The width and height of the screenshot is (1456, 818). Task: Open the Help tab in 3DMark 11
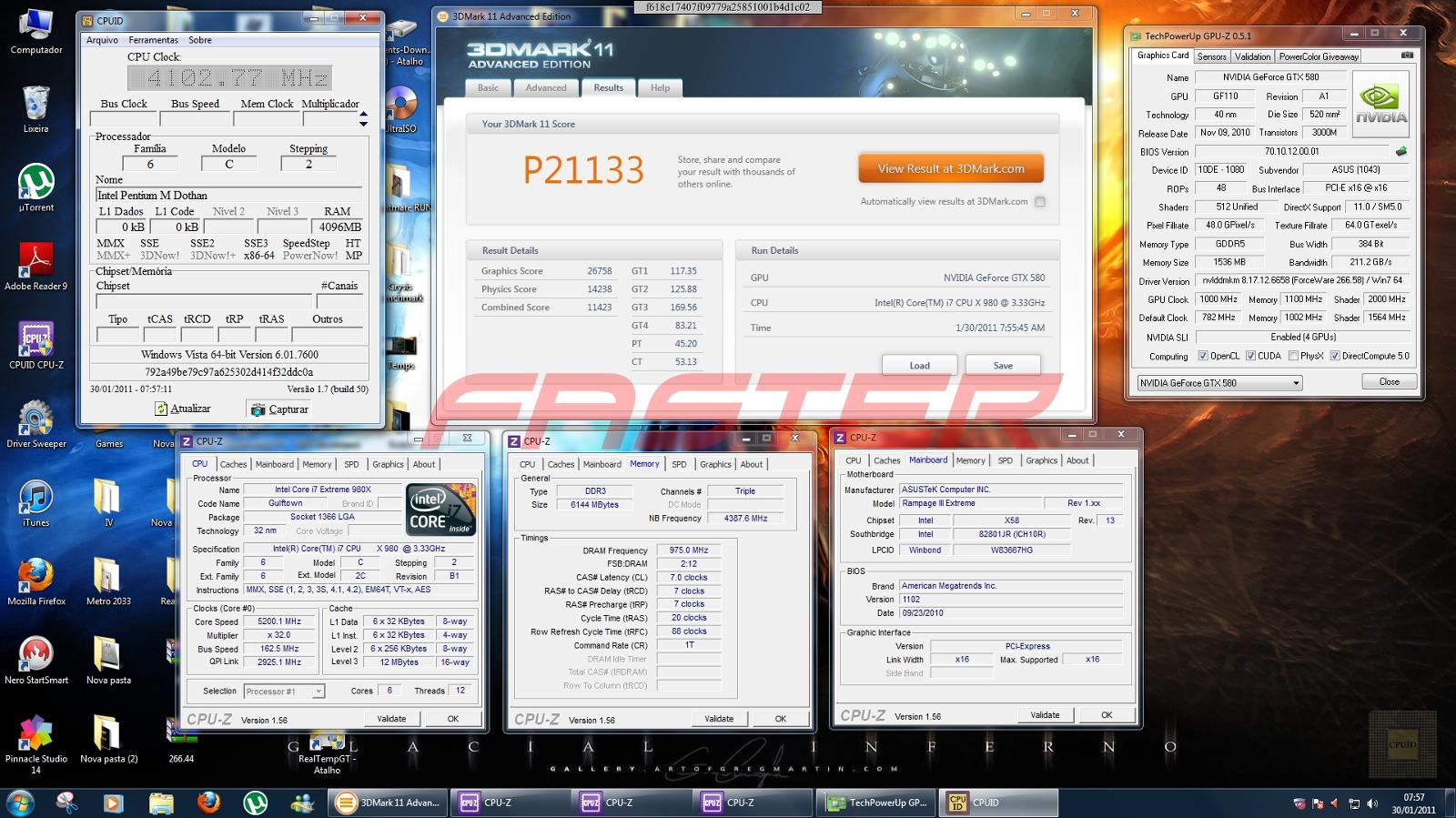pyautogui.click(x=660, y=88)
